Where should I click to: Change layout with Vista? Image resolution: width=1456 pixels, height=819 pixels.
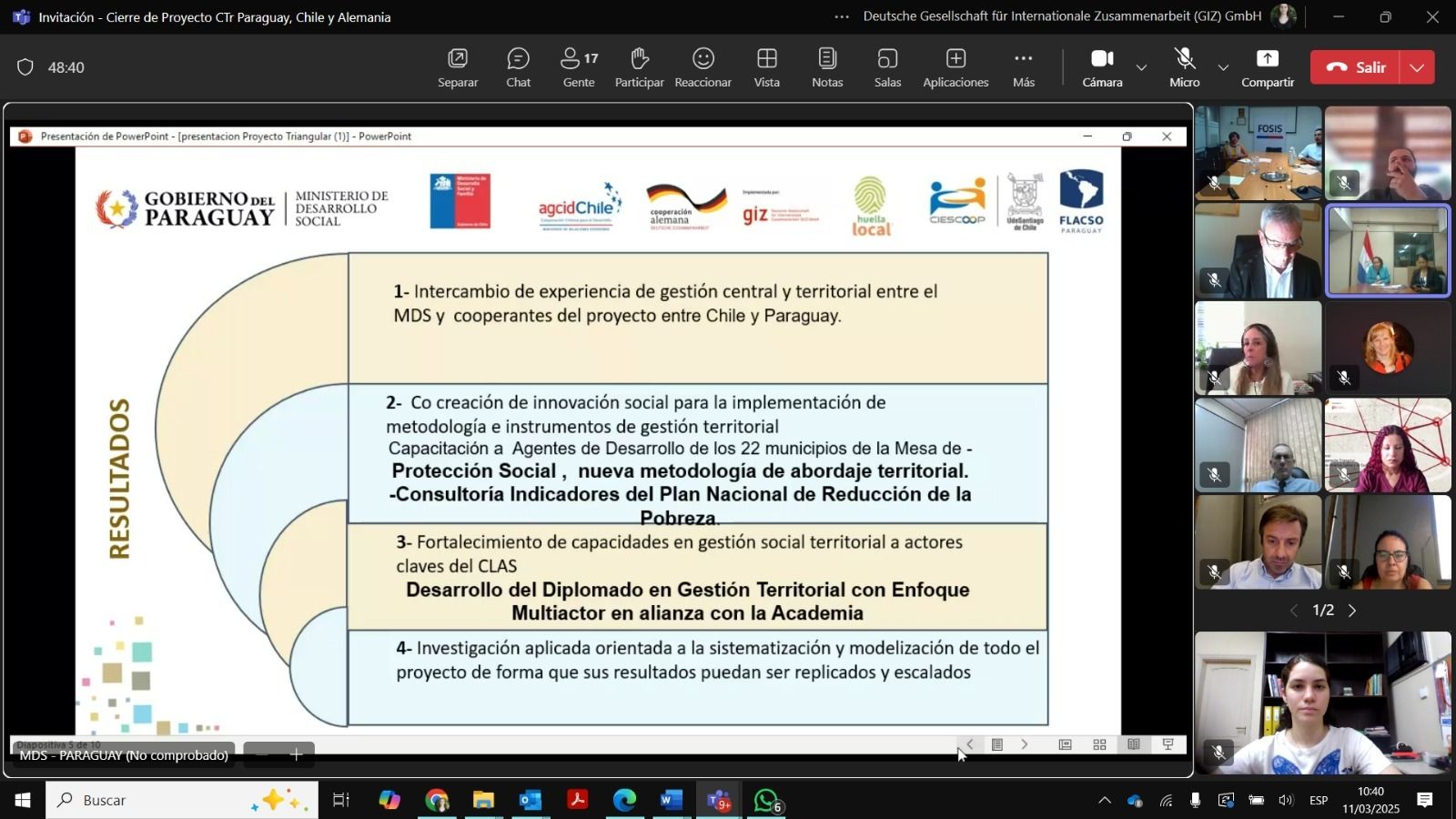766,68
